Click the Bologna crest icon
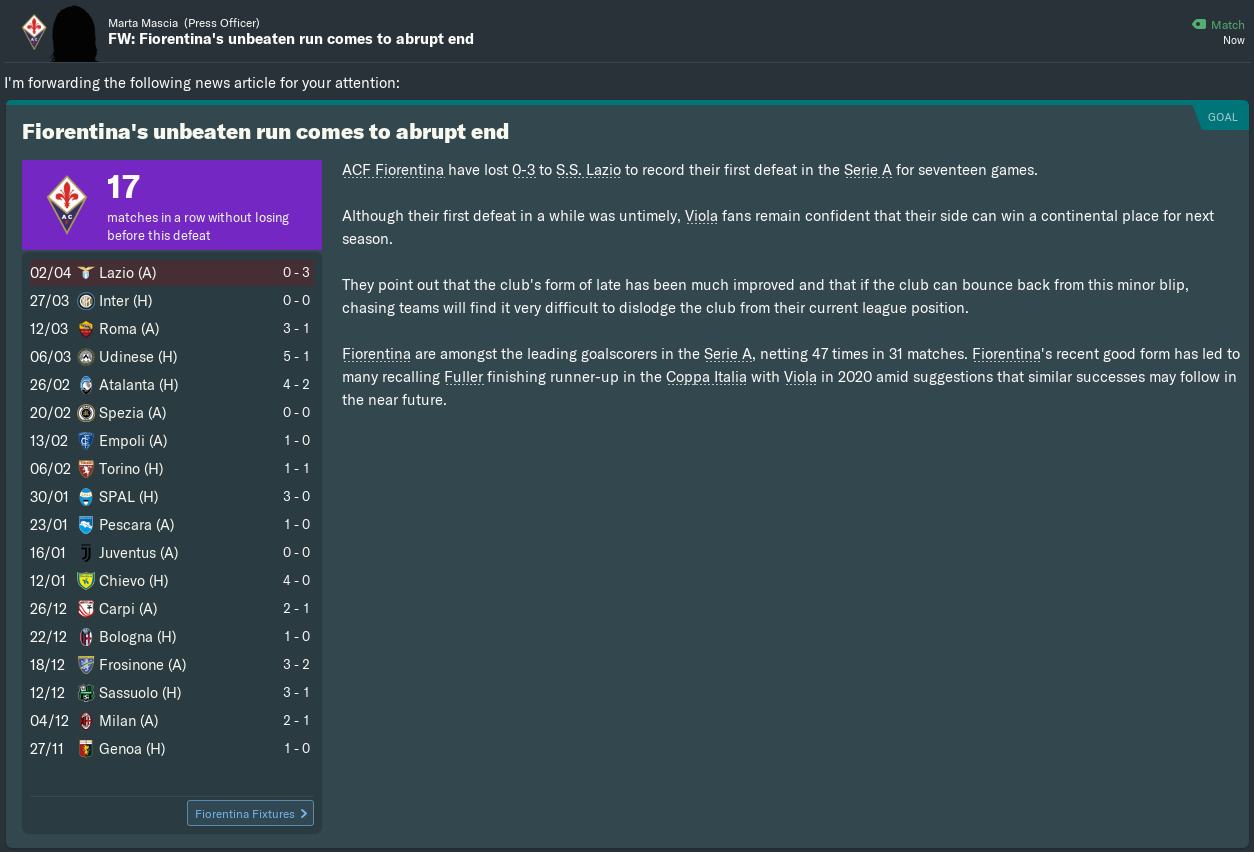The height and width of the screenshot is (852, 1254). [86, 637]
